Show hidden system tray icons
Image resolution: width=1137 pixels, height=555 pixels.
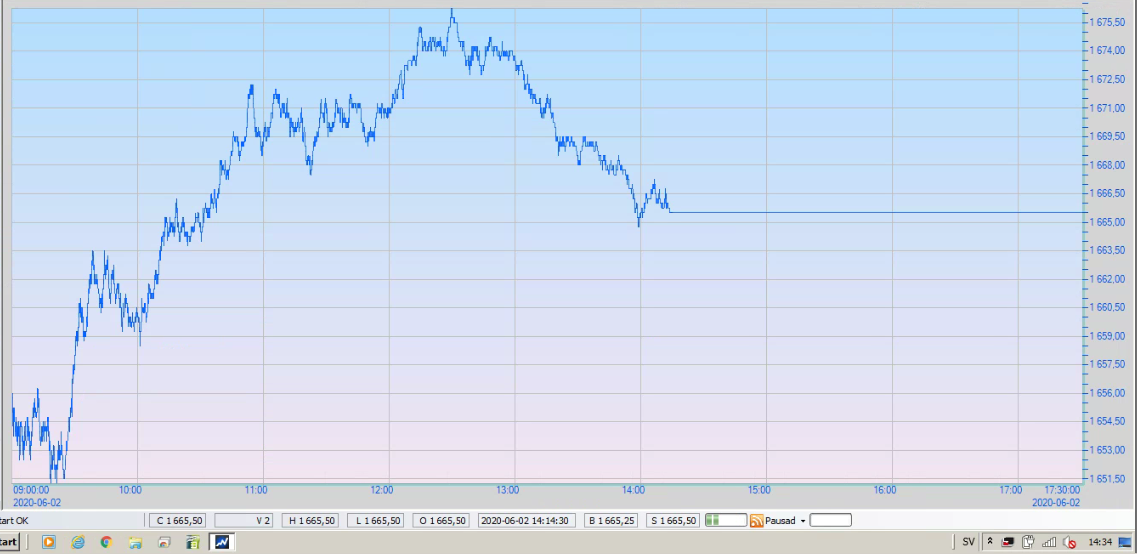(x=990, y=542)
